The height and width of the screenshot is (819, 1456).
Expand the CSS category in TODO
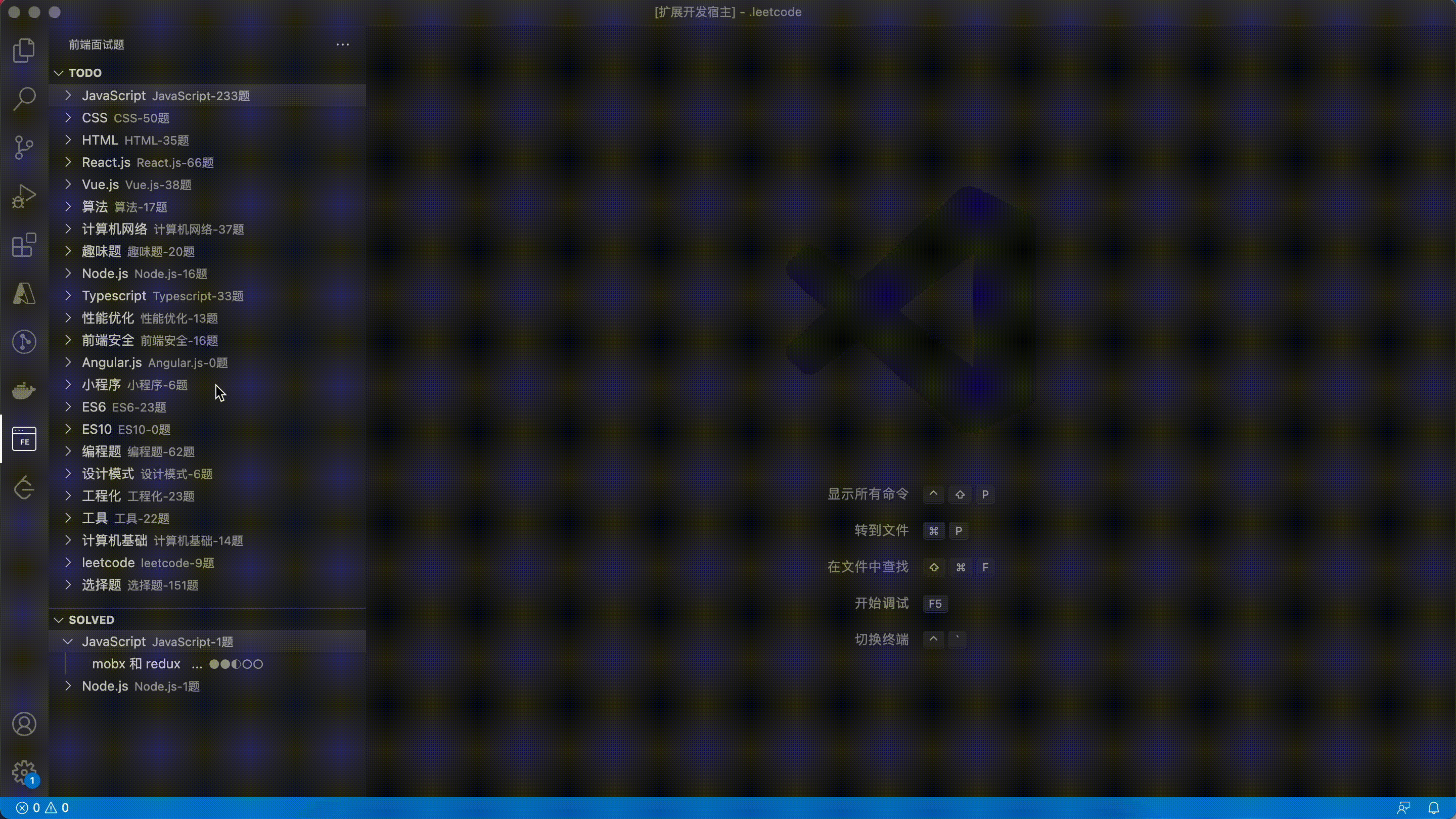coord(95,118)
